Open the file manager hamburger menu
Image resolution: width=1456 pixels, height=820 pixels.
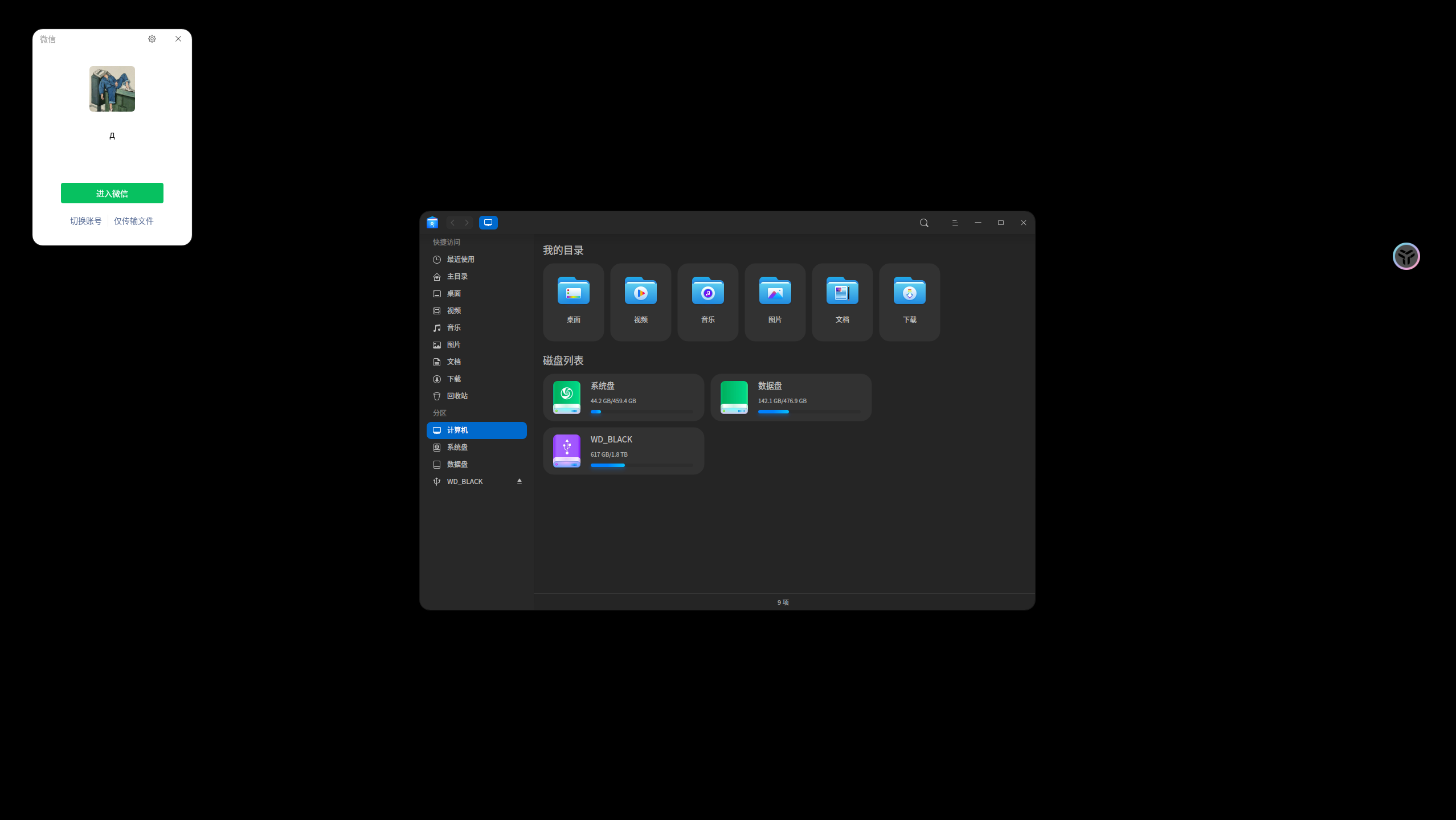coord(955,223)
